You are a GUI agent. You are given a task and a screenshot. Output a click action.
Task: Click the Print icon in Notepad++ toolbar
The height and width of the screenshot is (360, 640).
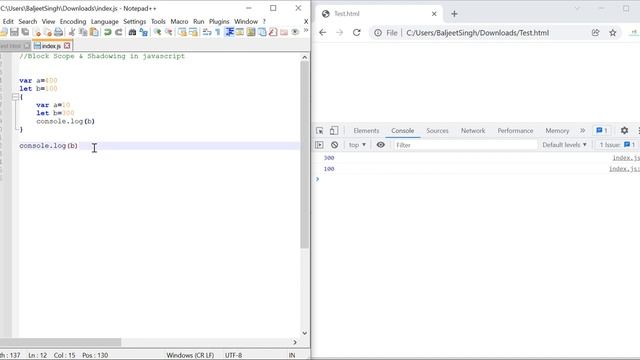coord(58,32)
